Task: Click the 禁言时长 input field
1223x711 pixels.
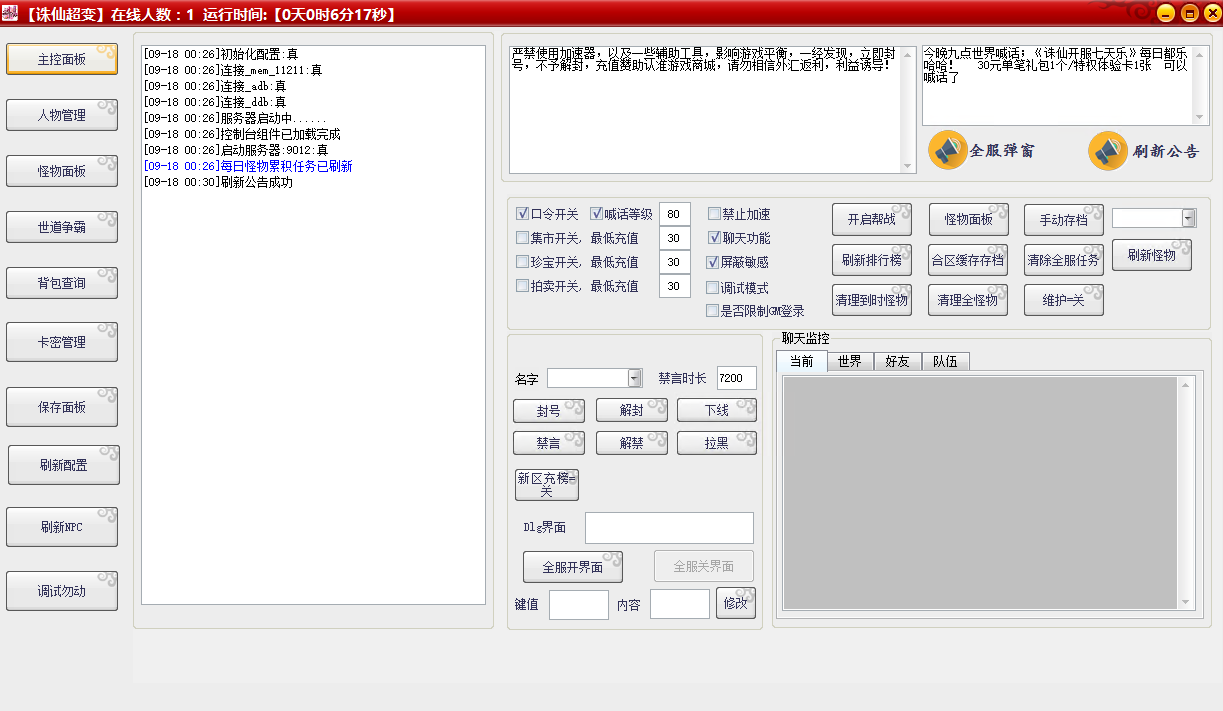Action: pyautogui.click(x=736, y=378)
